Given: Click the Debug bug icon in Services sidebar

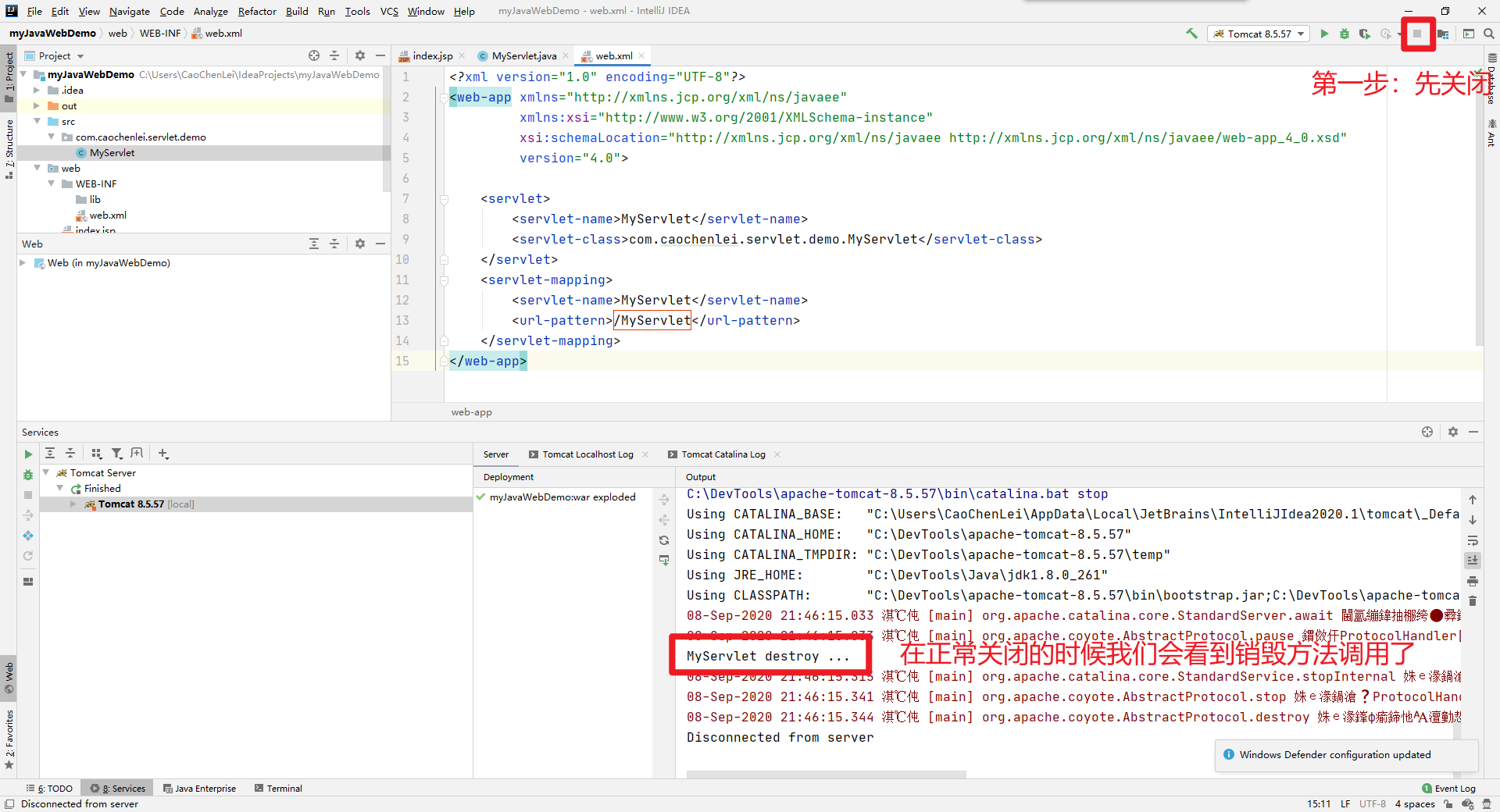Looking at the screenshot, I should (28, 475).
